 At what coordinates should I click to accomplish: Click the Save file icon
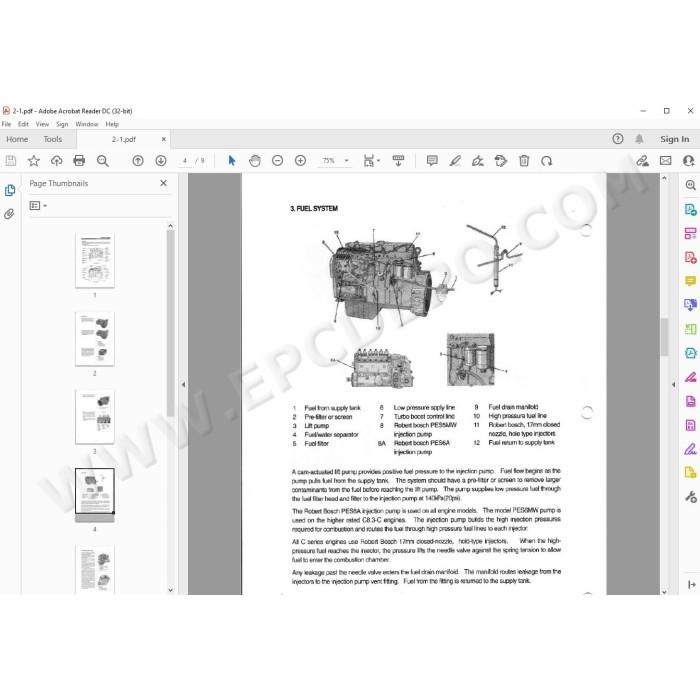(11, 161)
